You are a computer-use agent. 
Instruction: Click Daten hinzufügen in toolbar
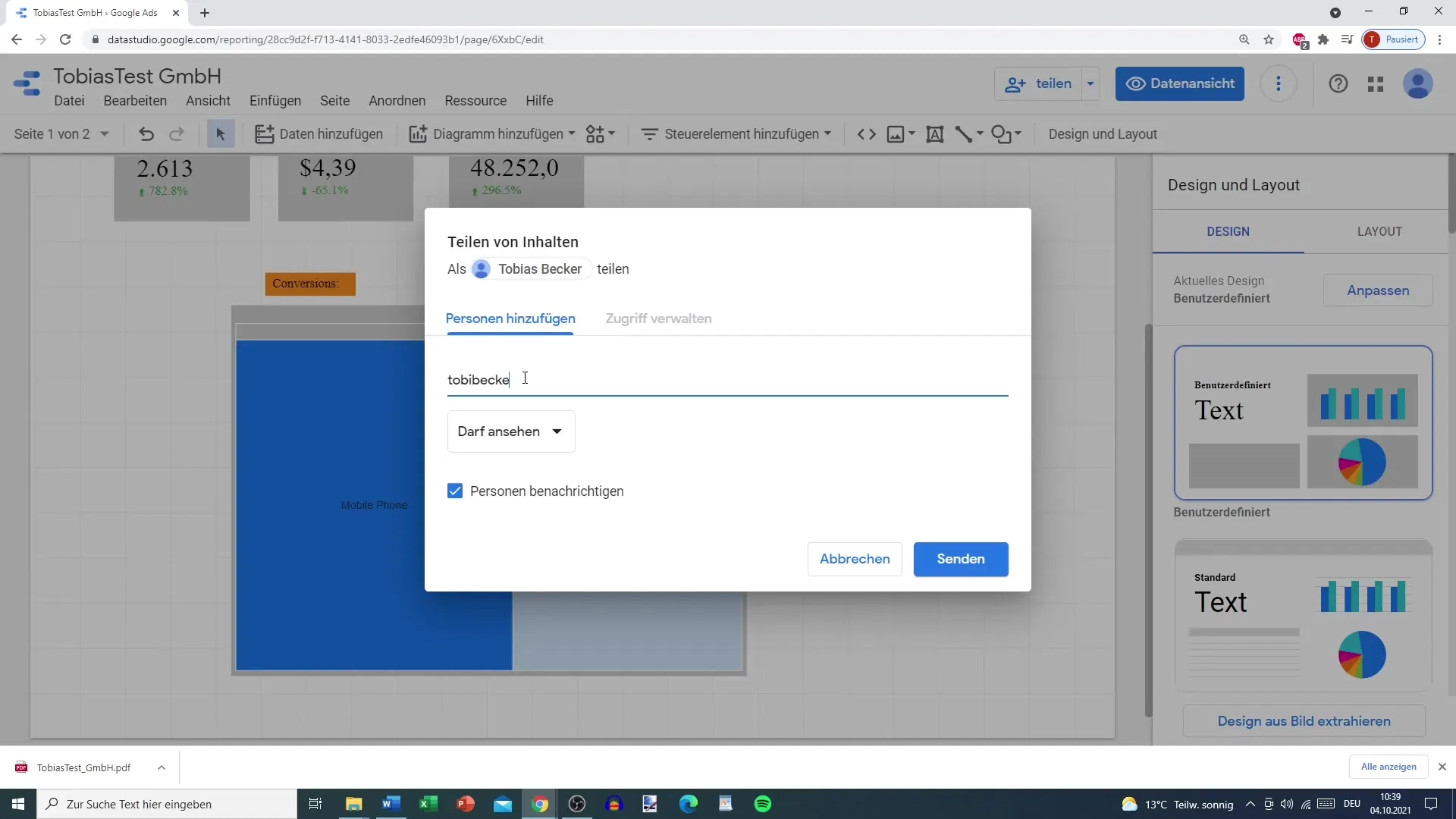(x=319, y=134)
